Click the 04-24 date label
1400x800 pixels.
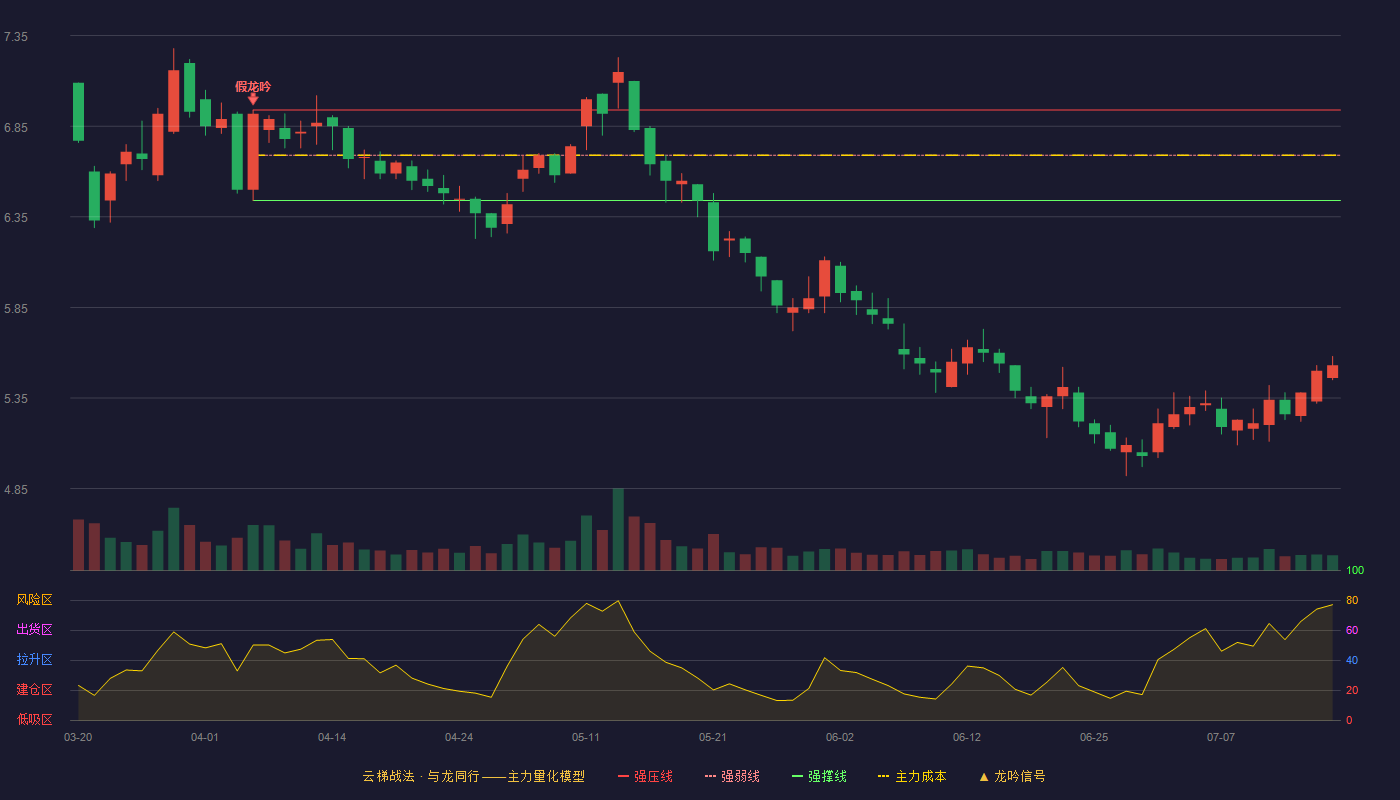pos(459,737)
